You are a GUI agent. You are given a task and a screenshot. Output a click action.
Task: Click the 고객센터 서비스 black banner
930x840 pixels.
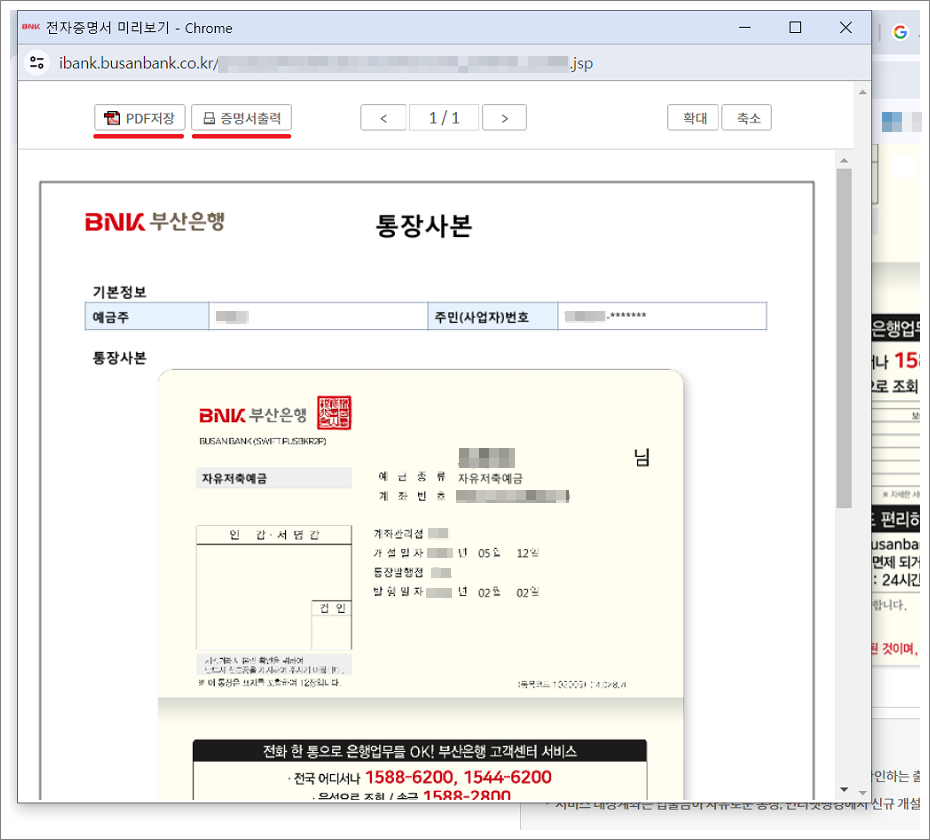click(x=419, y=751)
